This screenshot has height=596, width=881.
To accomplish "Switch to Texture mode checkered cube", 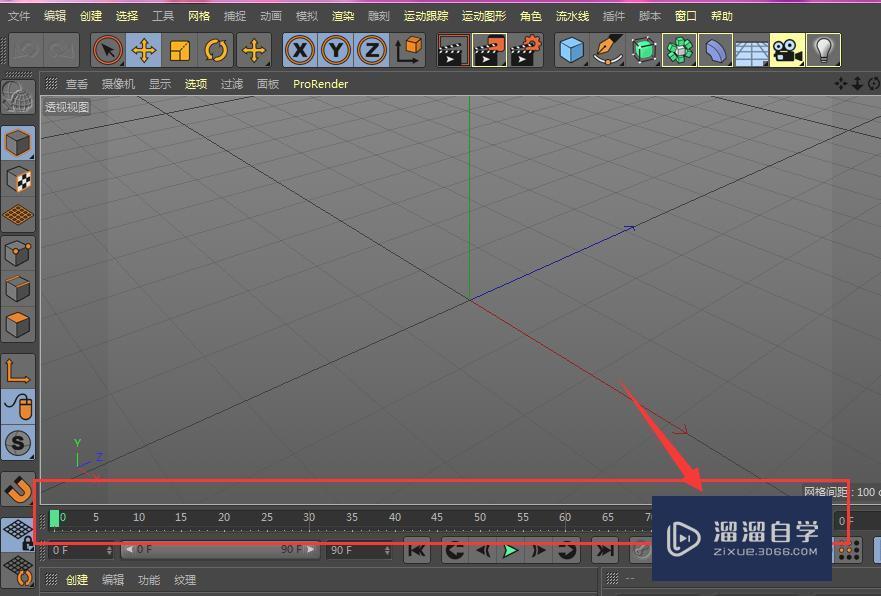I will click(18, 179).
